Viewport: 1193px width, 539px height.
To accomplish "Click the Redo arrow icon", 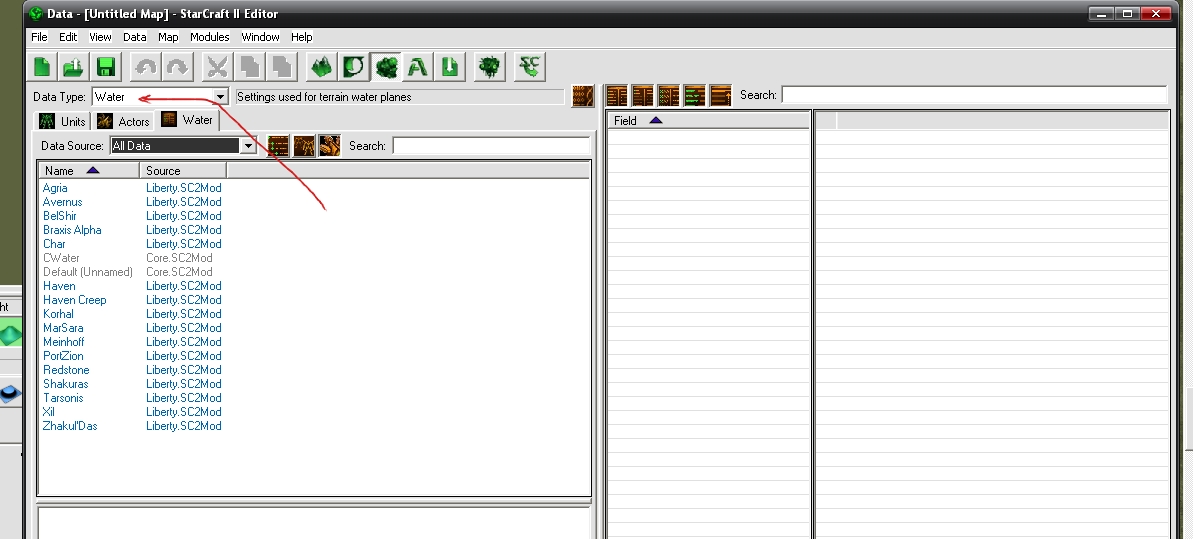I will 177,67.
